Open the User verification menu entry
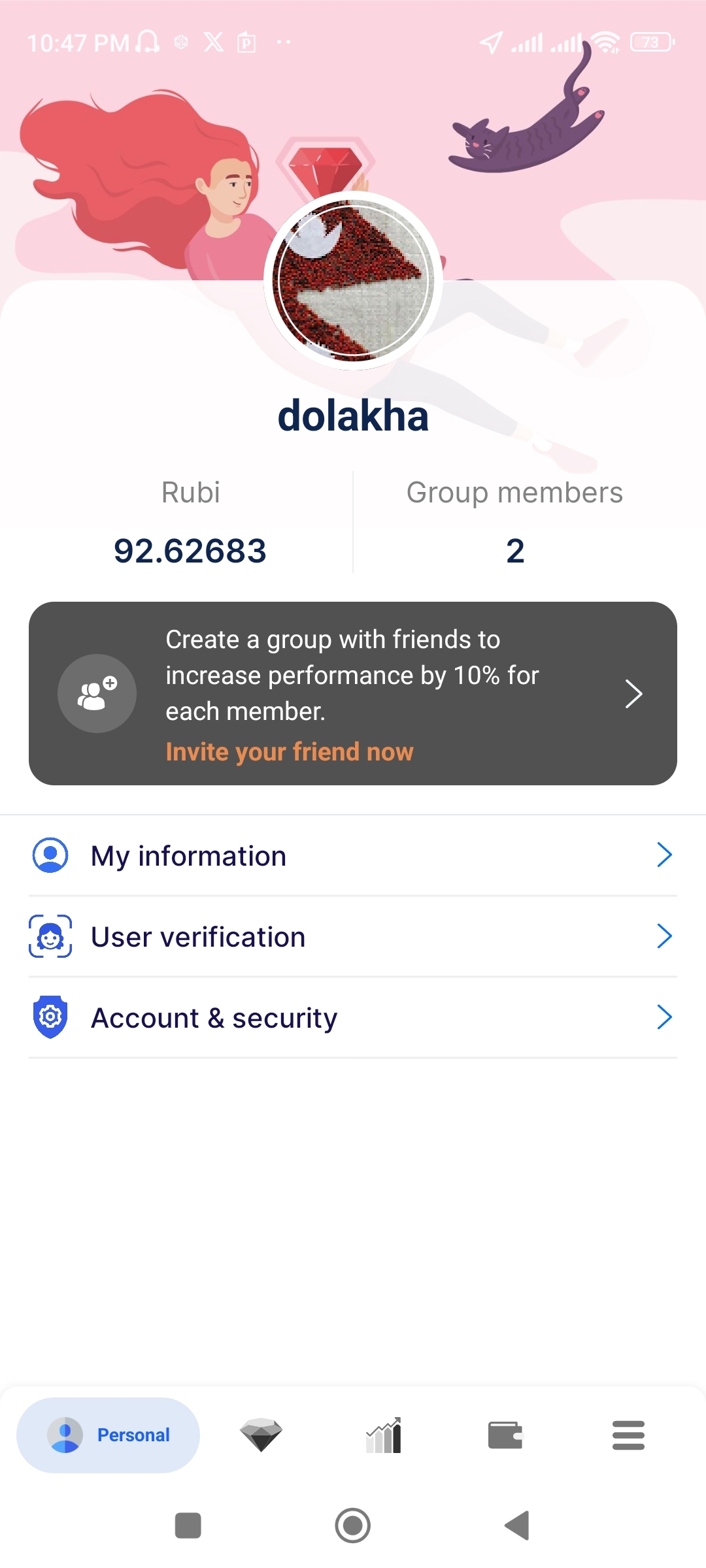The image size is (706, 1568). pos(353,936)
